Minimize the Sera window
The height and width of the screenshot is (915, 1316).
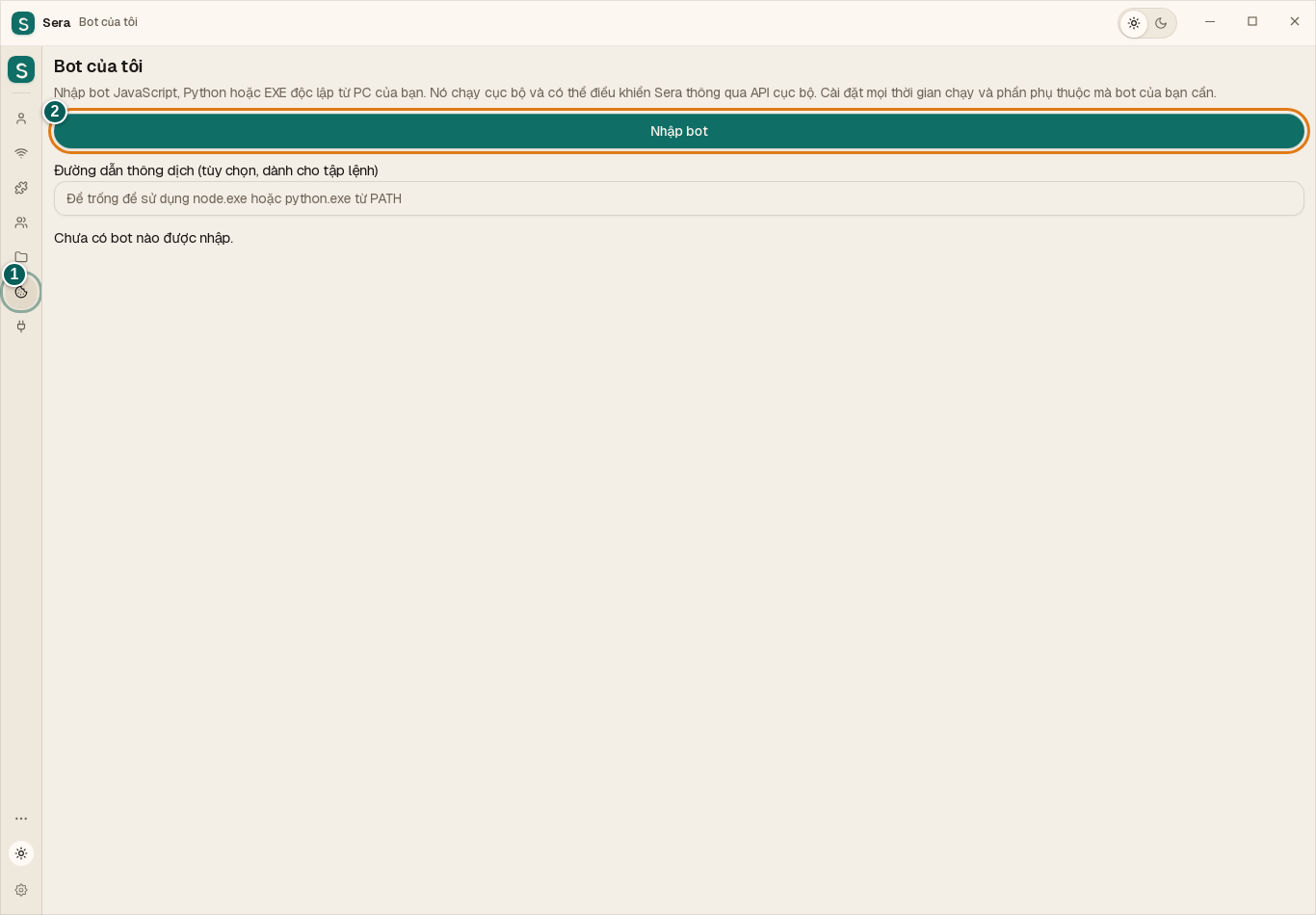coord(1210,22)
